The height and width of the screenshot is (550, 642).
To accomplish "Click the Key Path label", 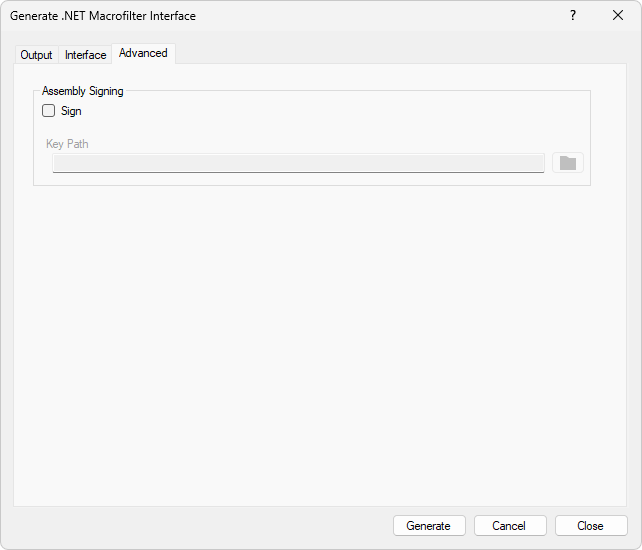I will (x=67, y=144).
